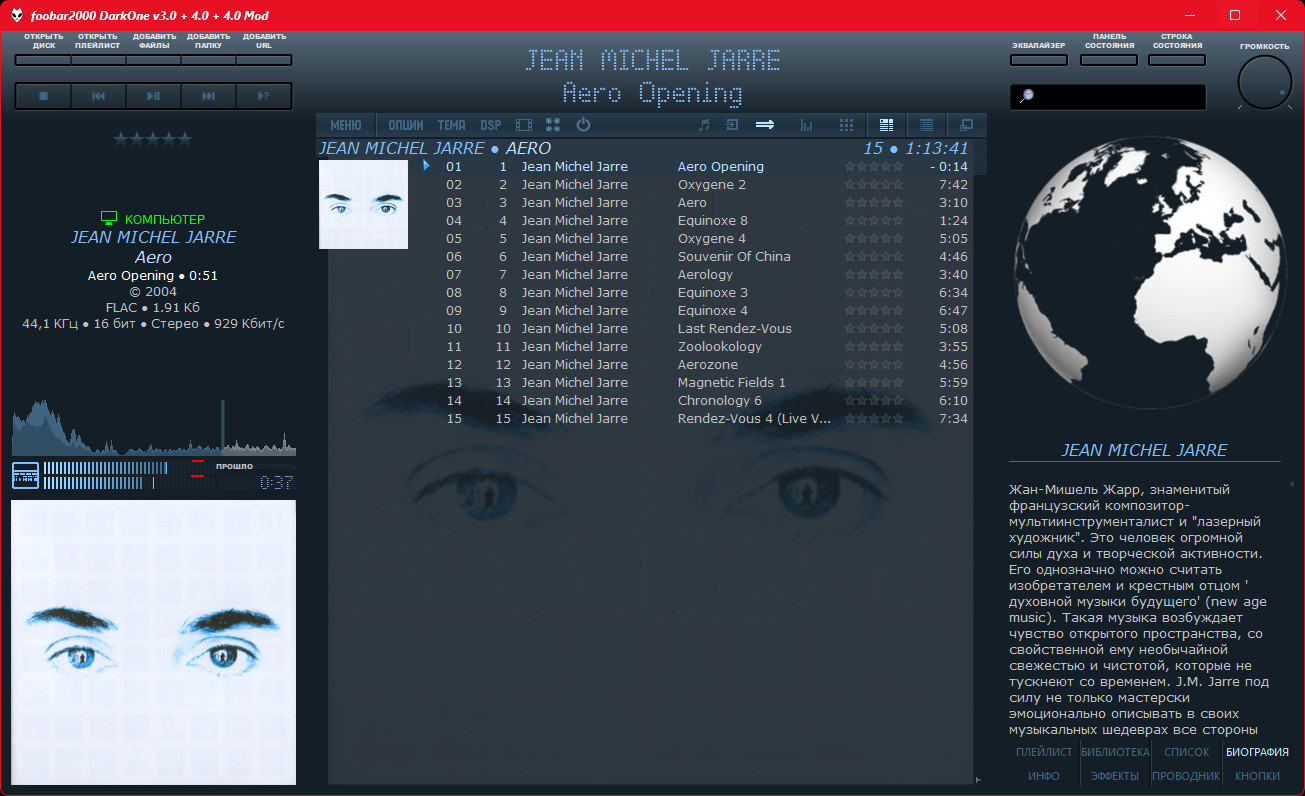
Task: Click the power icon in toolbar
Action: [583, 125]
